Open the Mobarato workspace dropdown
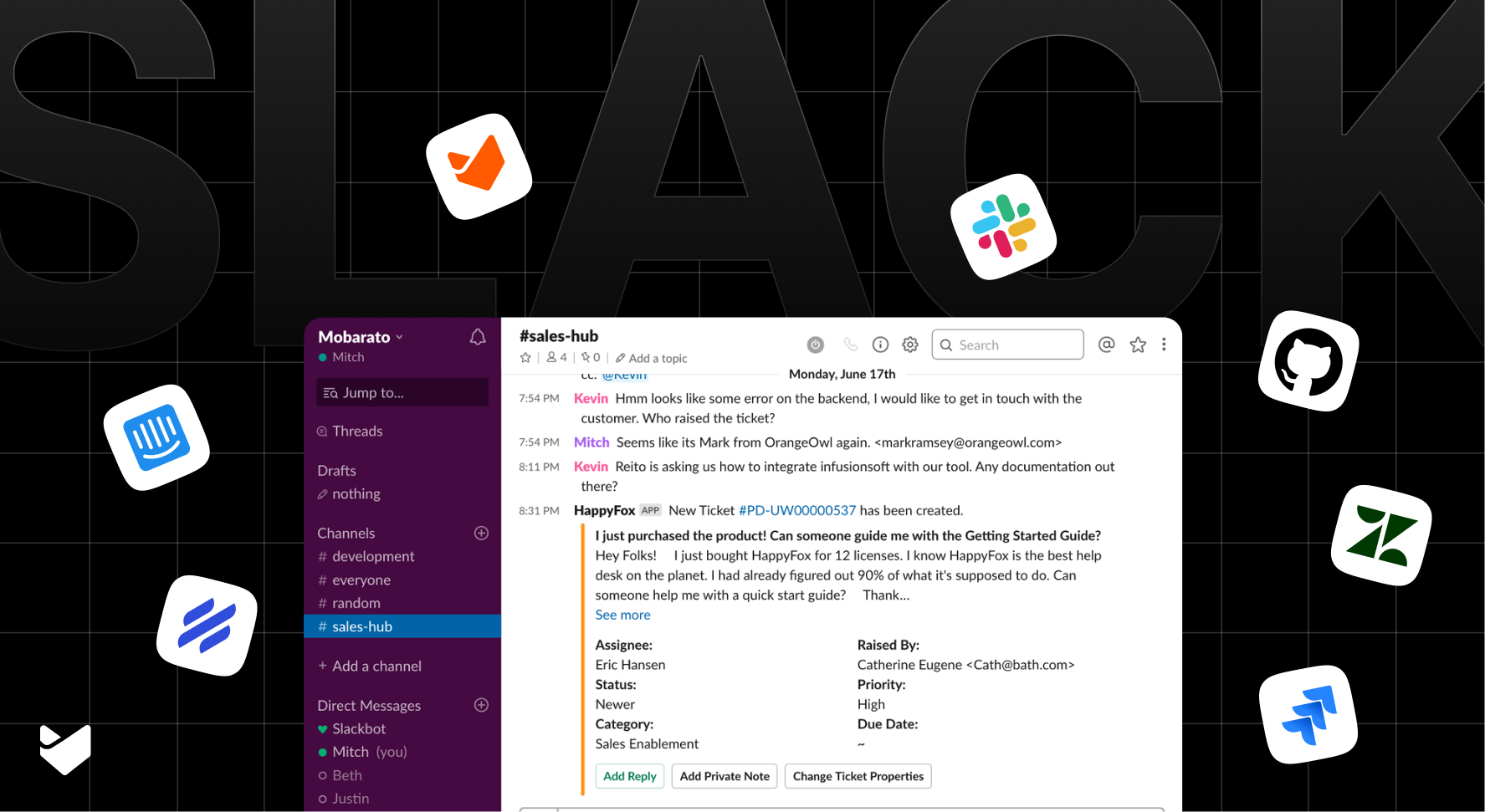The height and width of the screenshot is (812, 1485). click(x=359, y=336)
